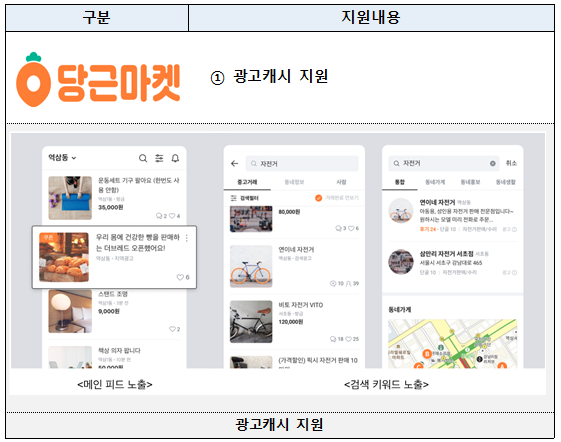Click the 동네가게 section heading above the map
The width and height of the screenshot is (561, 442).
pyautogui.click(x=400, y=310)
